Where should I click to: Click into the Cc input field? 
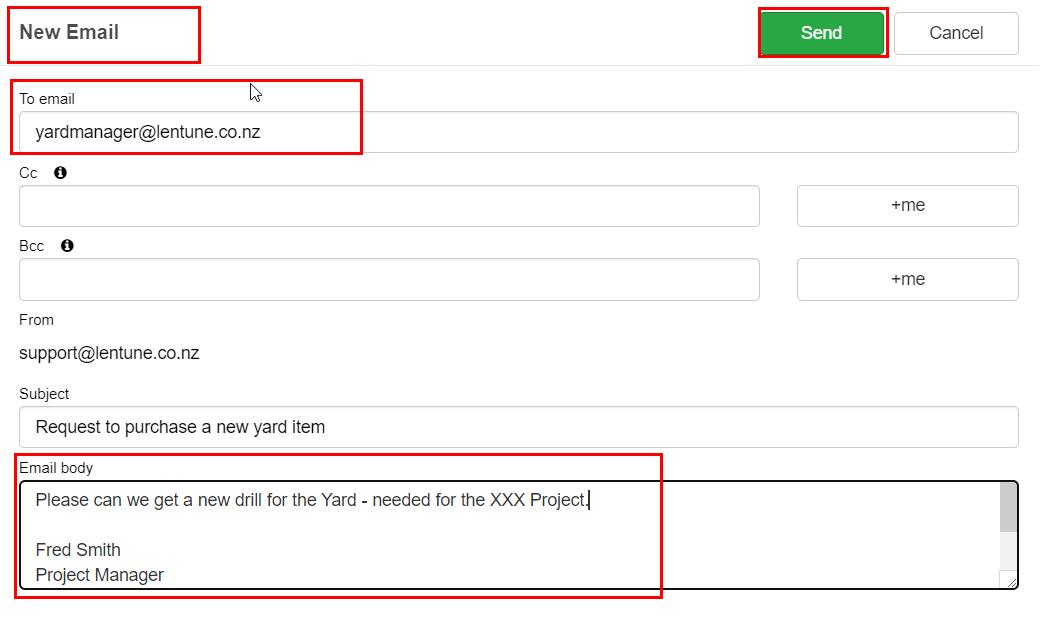tap(389, 206)
